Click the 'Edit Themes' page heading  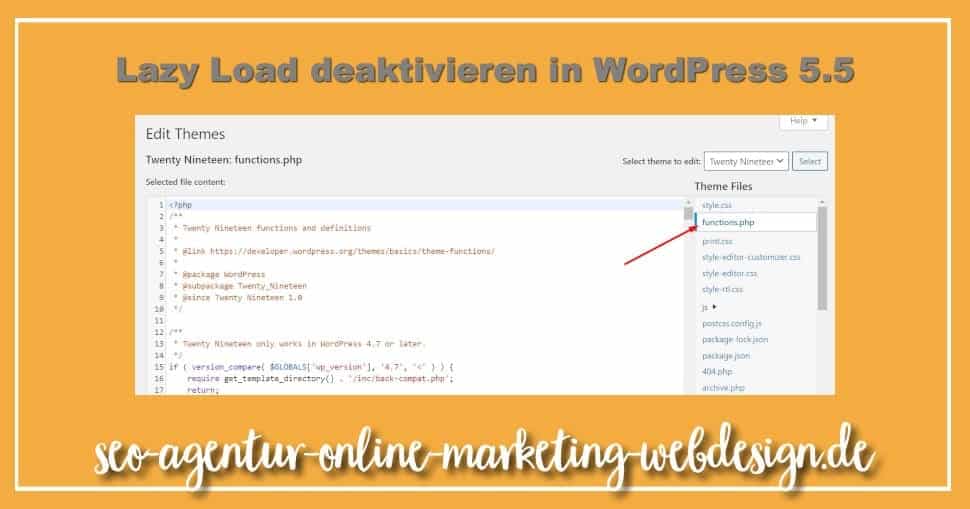185,134
